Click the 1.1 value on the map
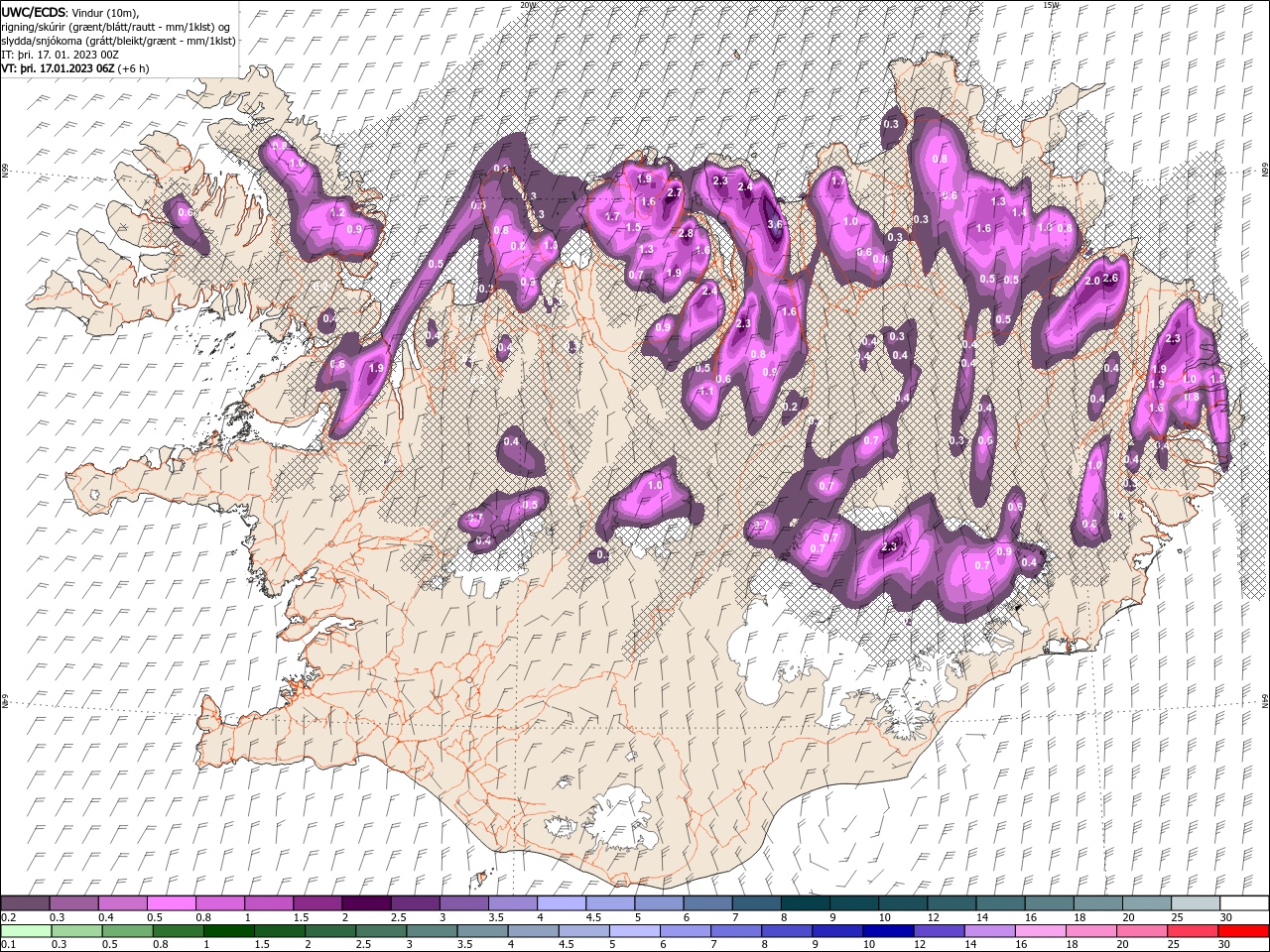1270x952 pixels. pyautogui.click(x=706, y=392)
